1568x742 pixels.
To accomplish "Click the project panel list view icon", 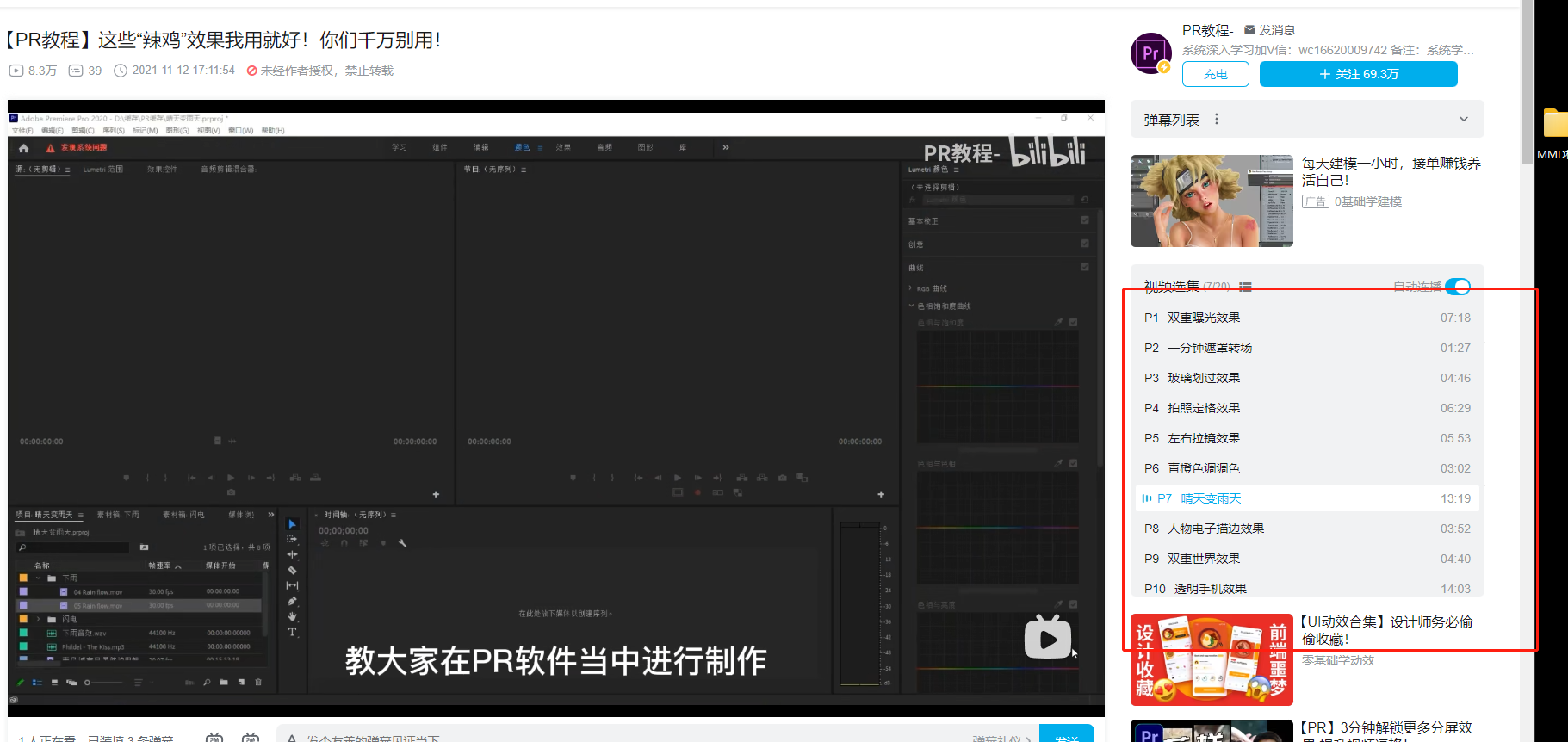I will [x=36, y=682].
